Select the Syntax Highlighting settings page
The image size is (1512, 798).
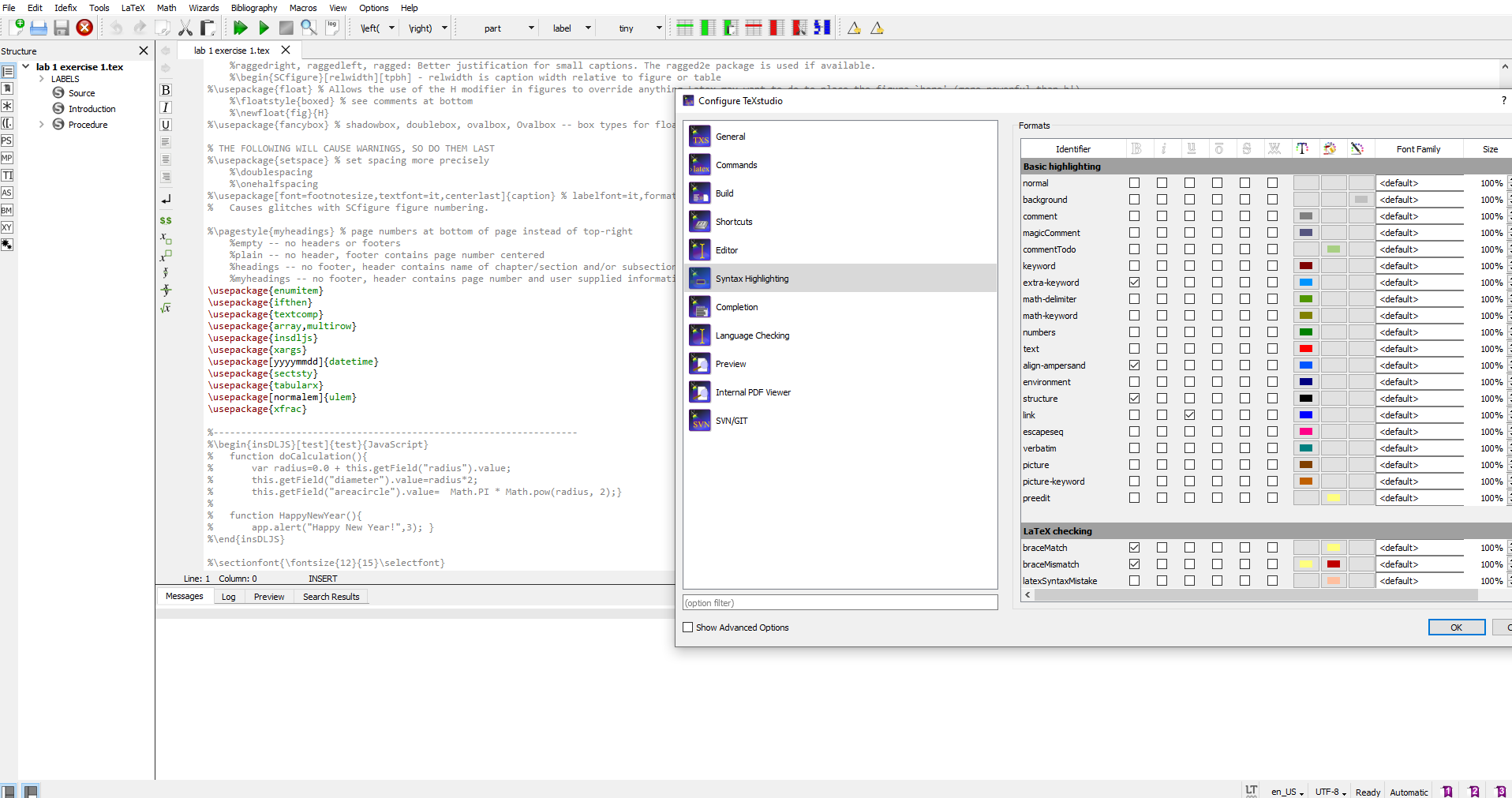point(751,278)
